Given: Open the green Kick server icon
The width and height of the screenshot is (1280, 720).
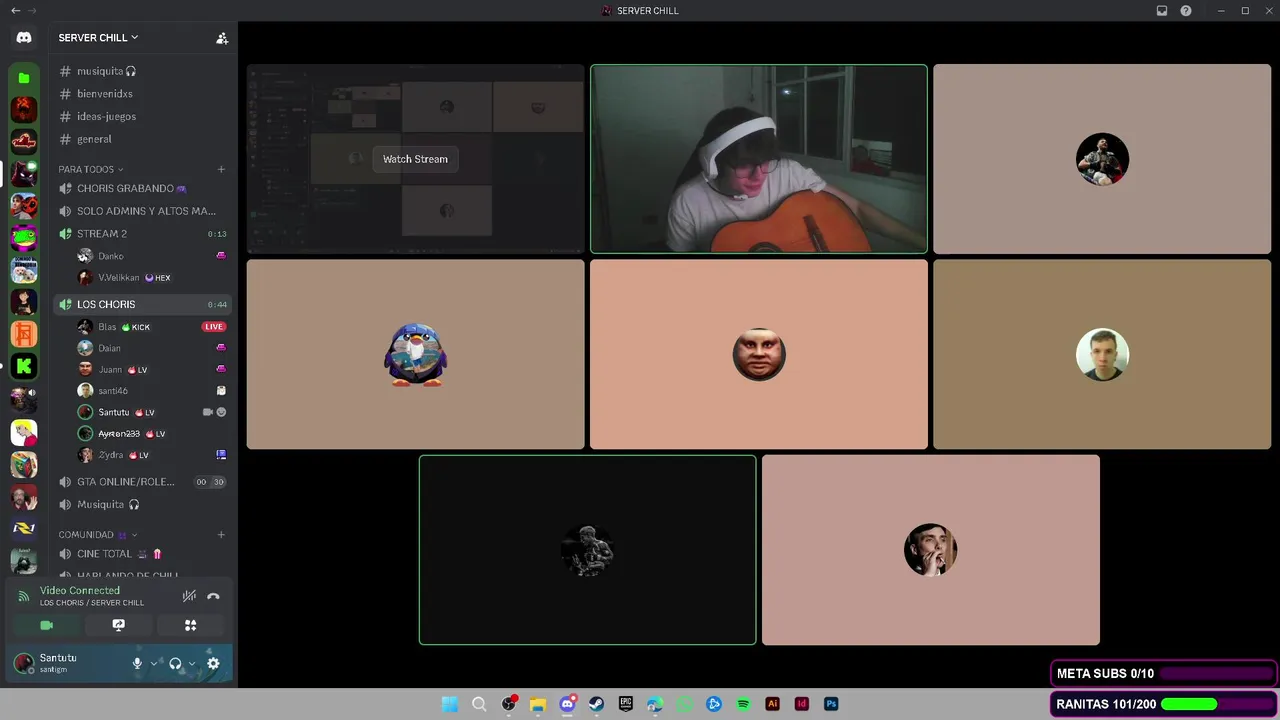Looking at the screenshot, I should (24, 366).
